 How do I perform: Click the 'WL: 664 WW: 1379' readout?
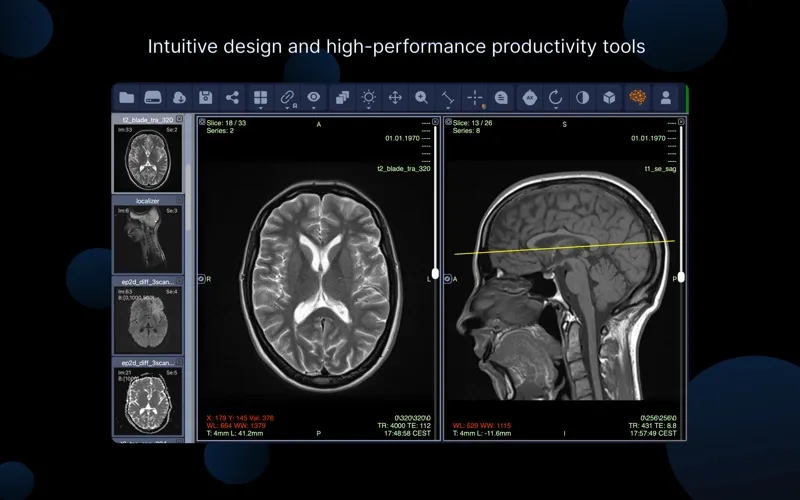pos(236,426)
